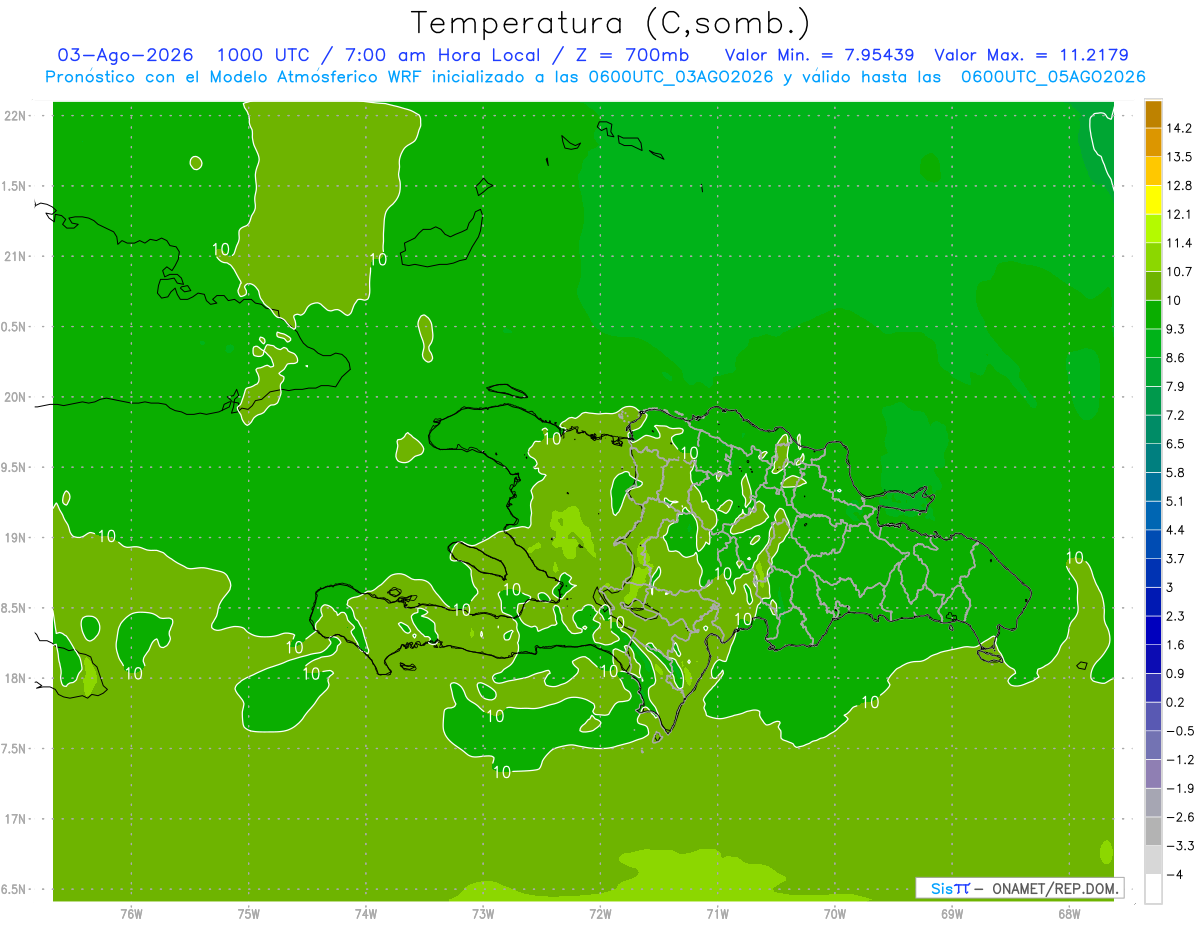Click the olive swatch between 10 and 10.7
Screen dimensions: 1200x927
coord(1153,286)
